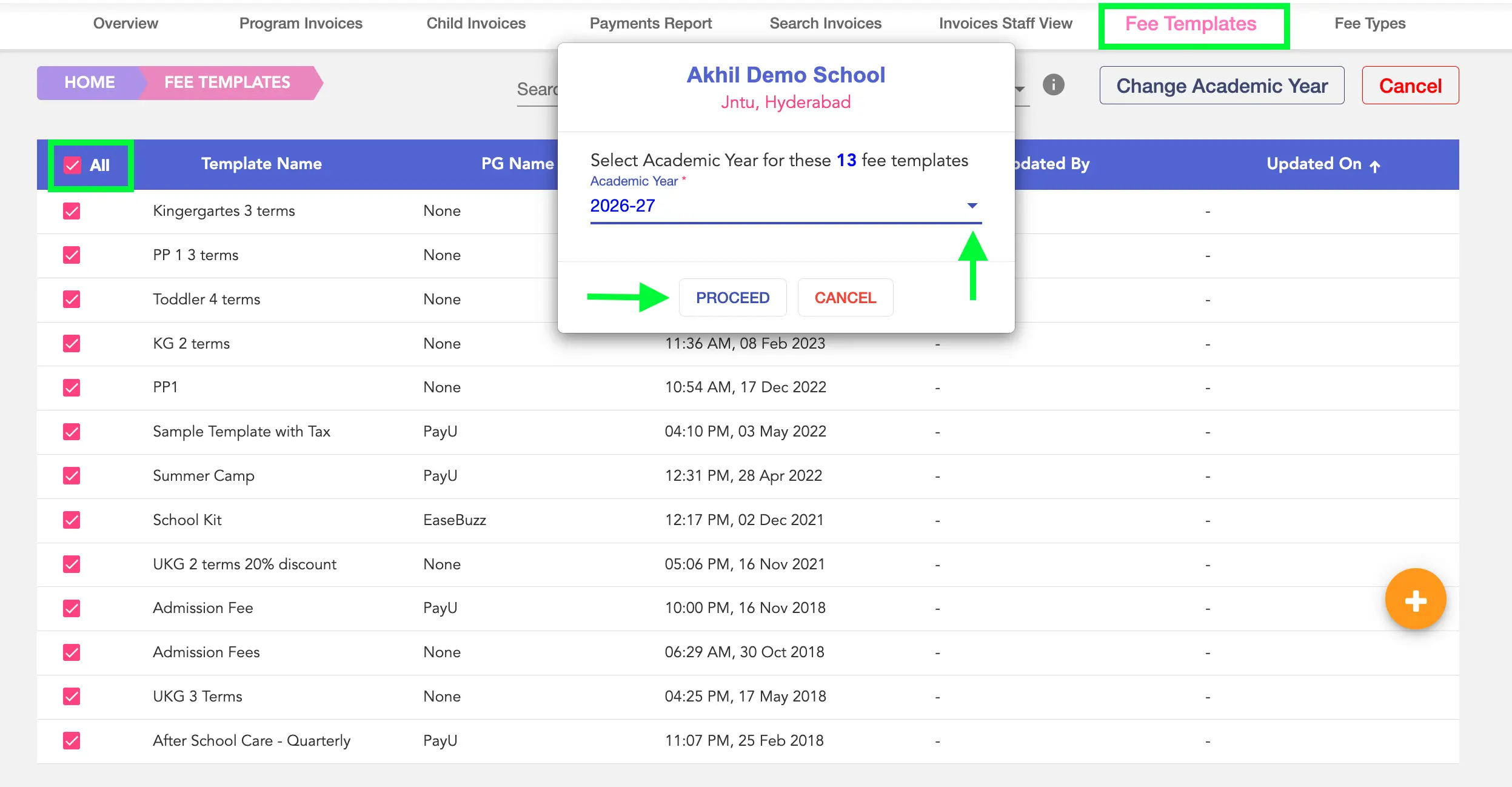Click the Akhil Demo School dialog title
The width and height of the screenshot is (1512, 787).
coord(786,75)
